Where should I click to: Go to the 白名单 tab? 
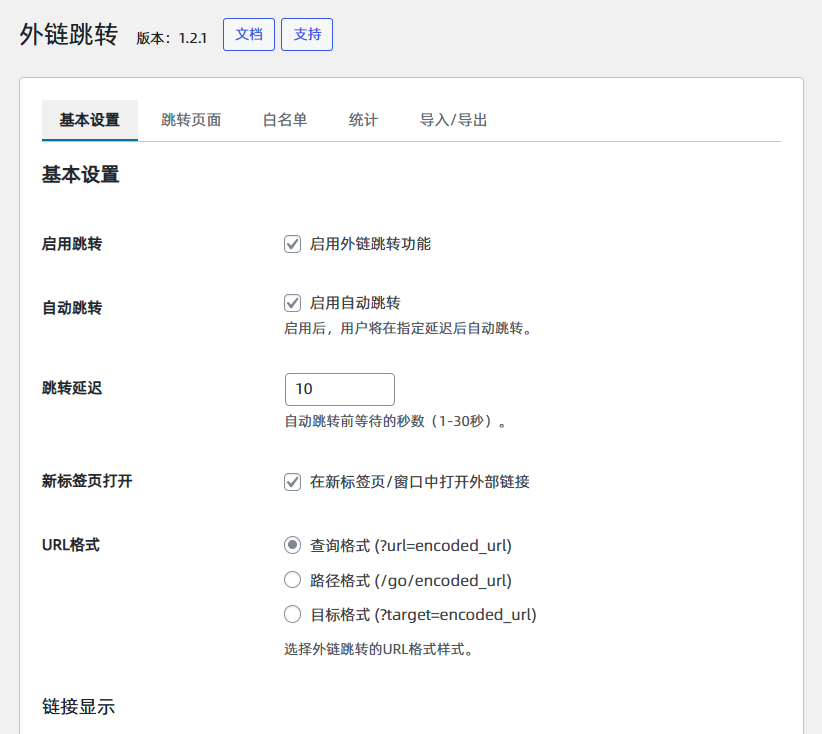pos(285,120)
